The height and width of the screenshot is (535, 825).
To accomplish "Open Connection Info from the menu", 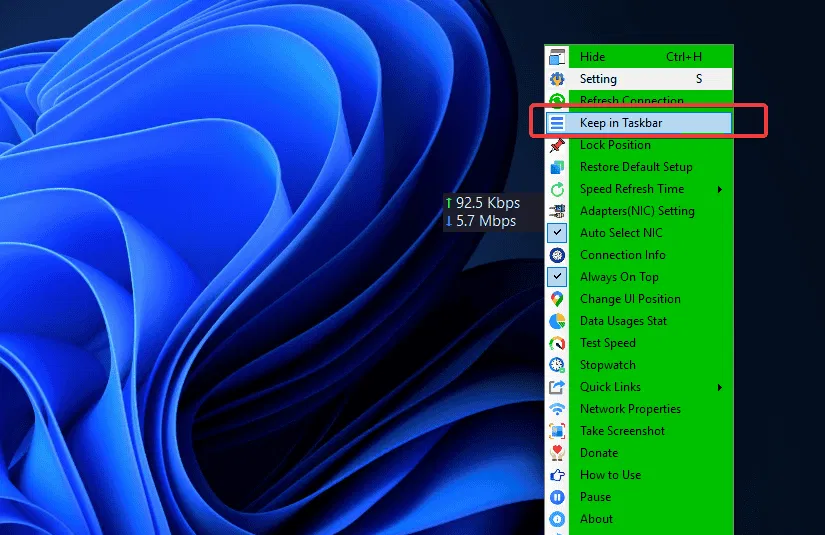I will pyautogui.click(x=622, y=255).
